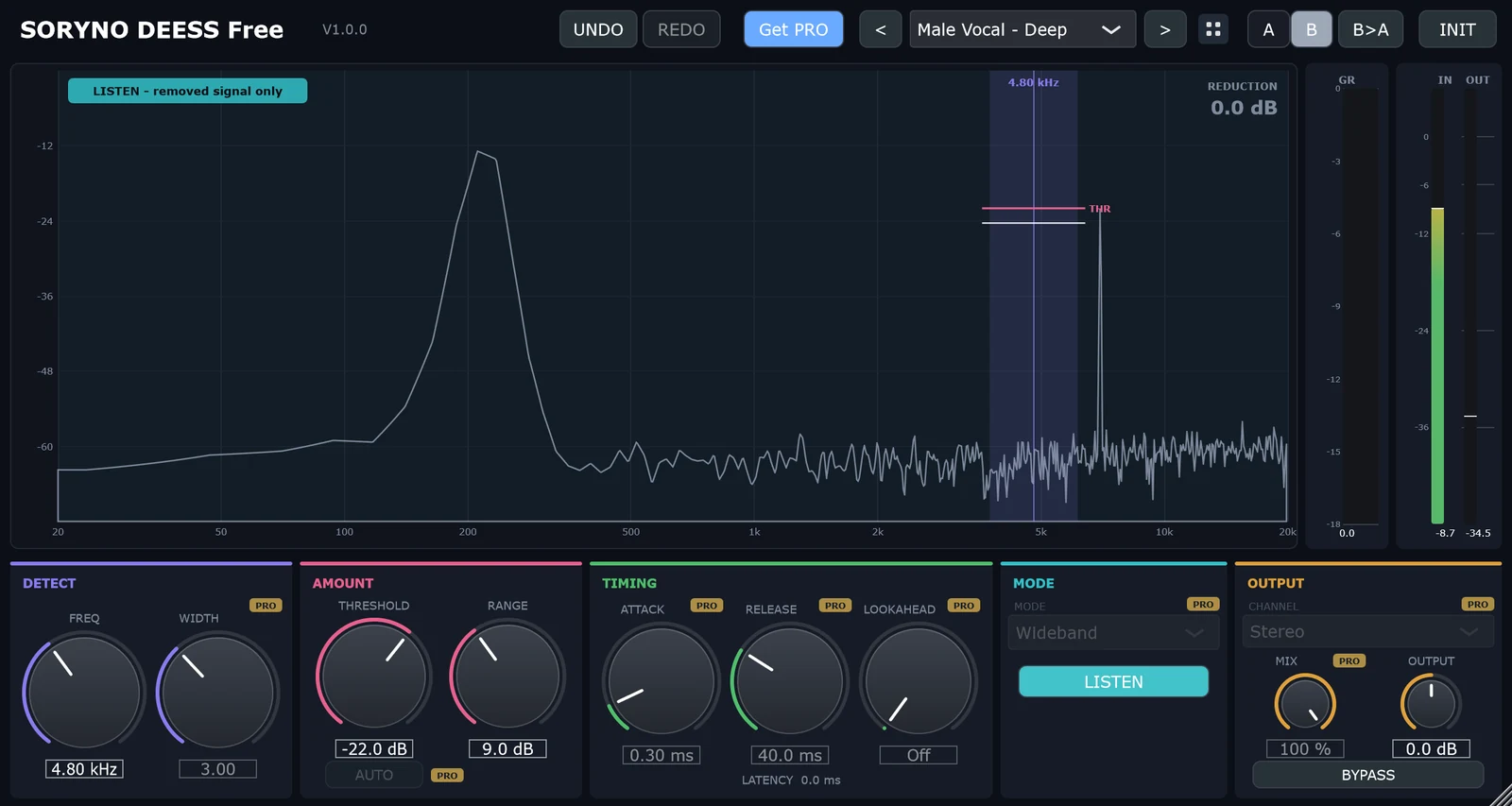Adjust the THRESHOLD knob

coord(373,675)
